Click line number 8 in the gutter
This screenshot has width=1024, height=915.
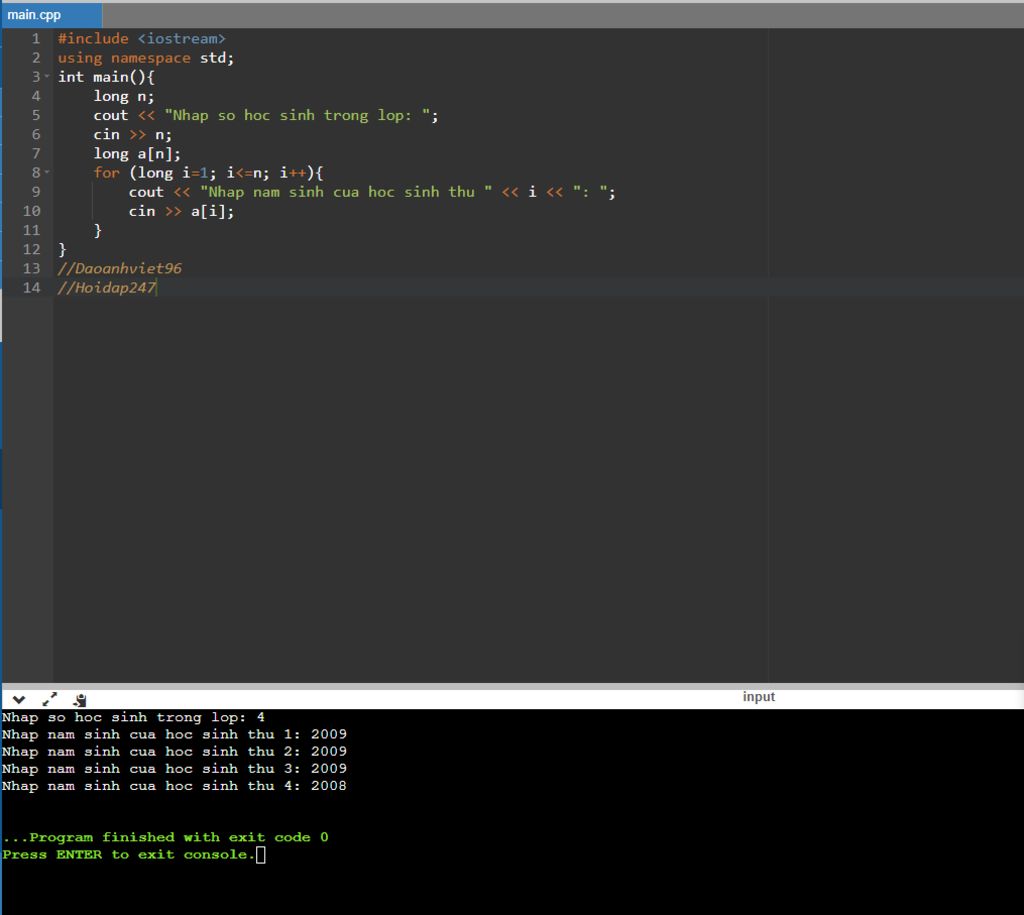[36, 172]
